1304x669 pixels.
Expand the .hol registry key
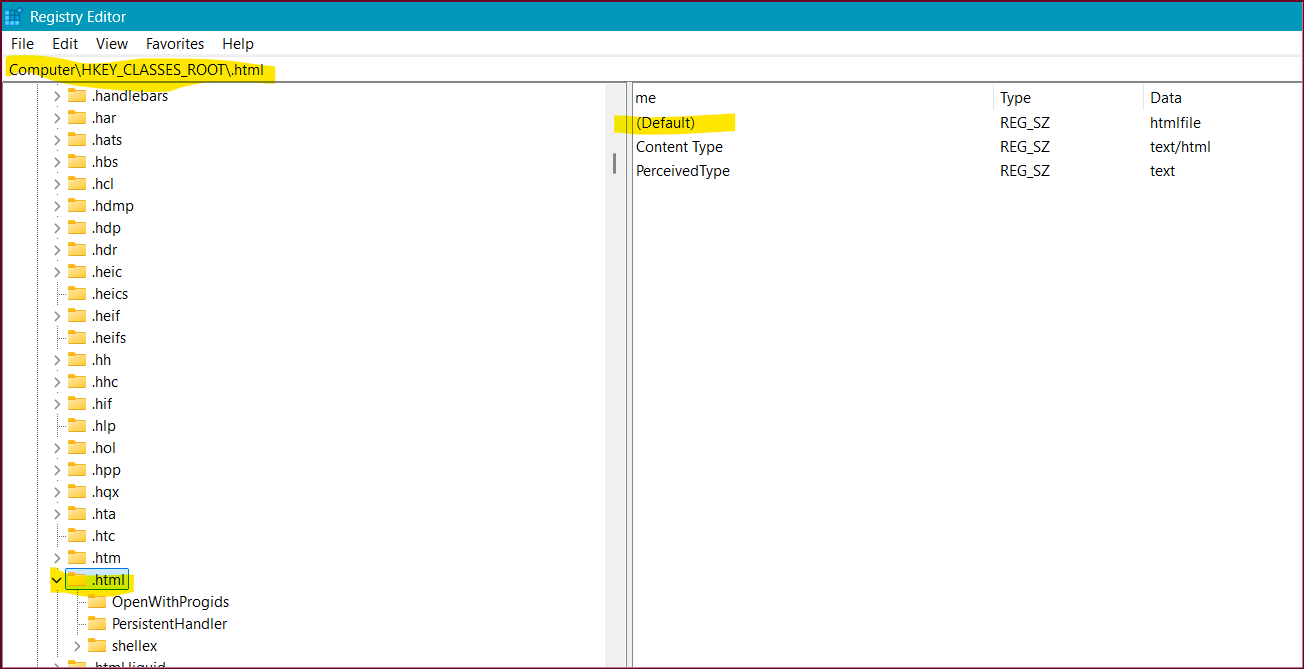pos(57,448)
